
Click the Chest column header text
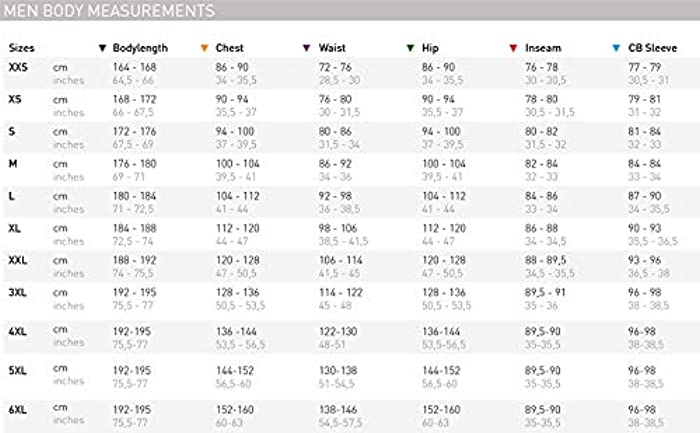pos(229,48)
